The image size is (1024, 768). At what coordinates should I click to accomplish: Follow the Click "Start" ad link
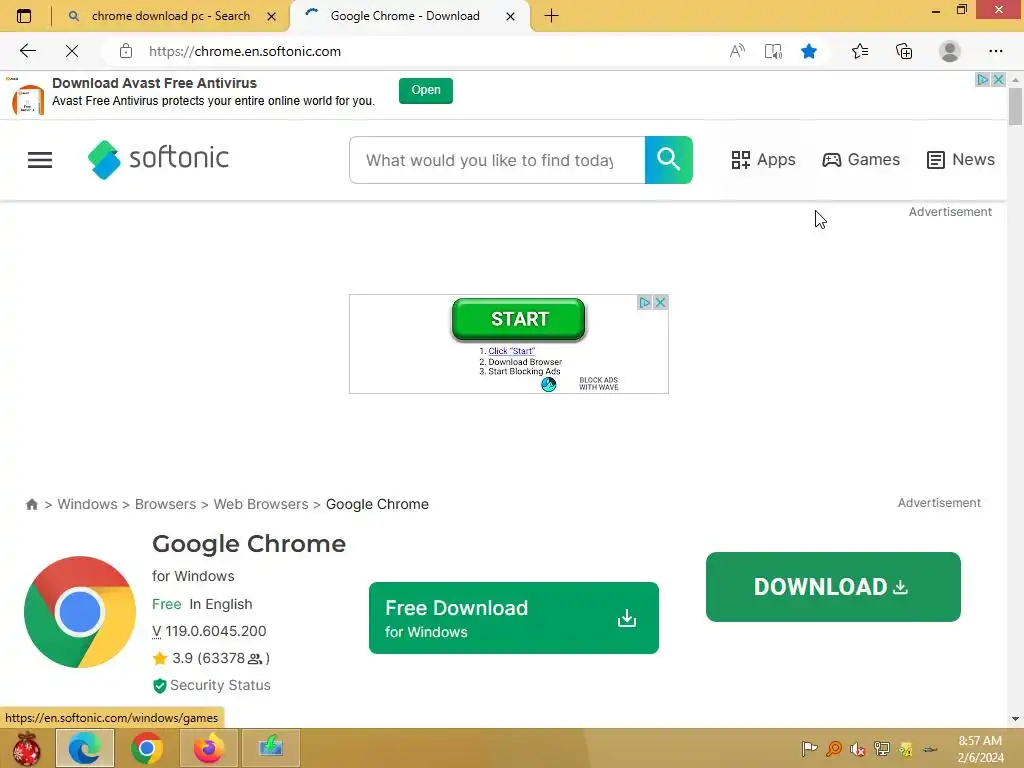(x=511, y=351)
